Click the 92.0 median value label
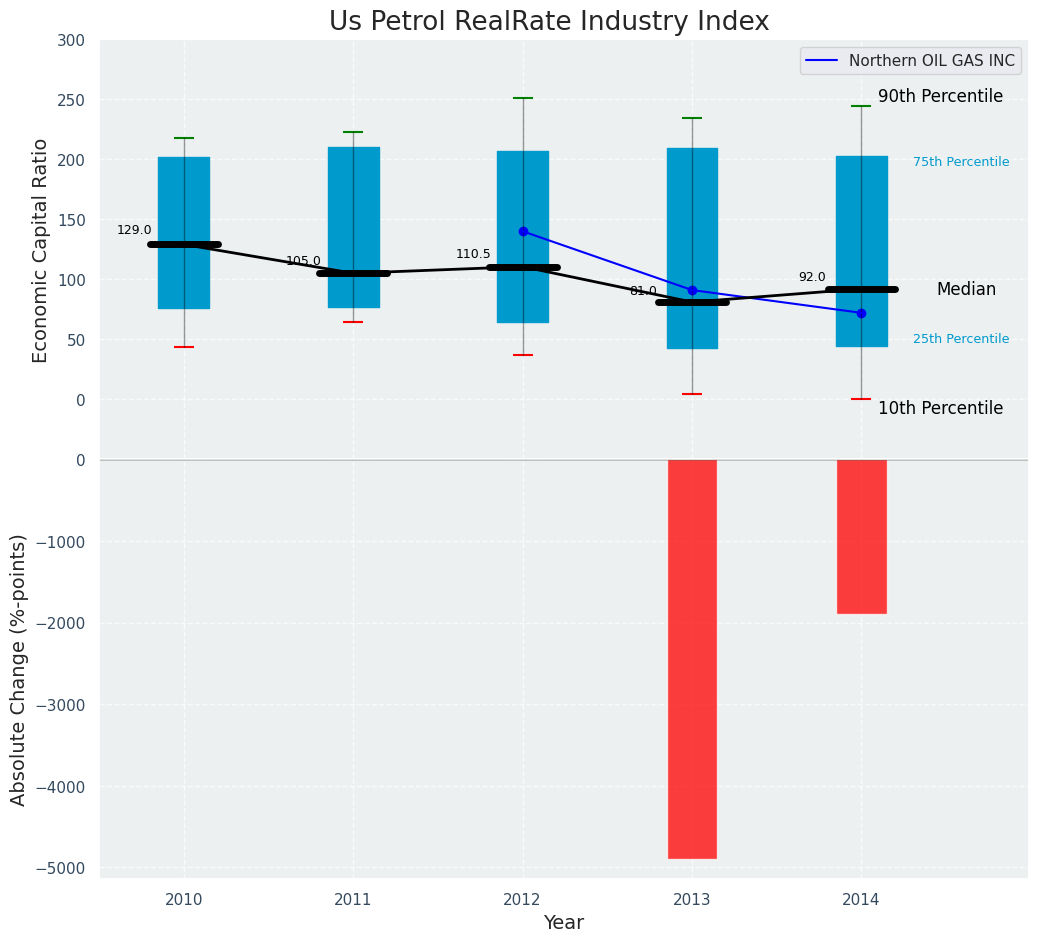Screen dimensions: 1039x942 (812, 278)
